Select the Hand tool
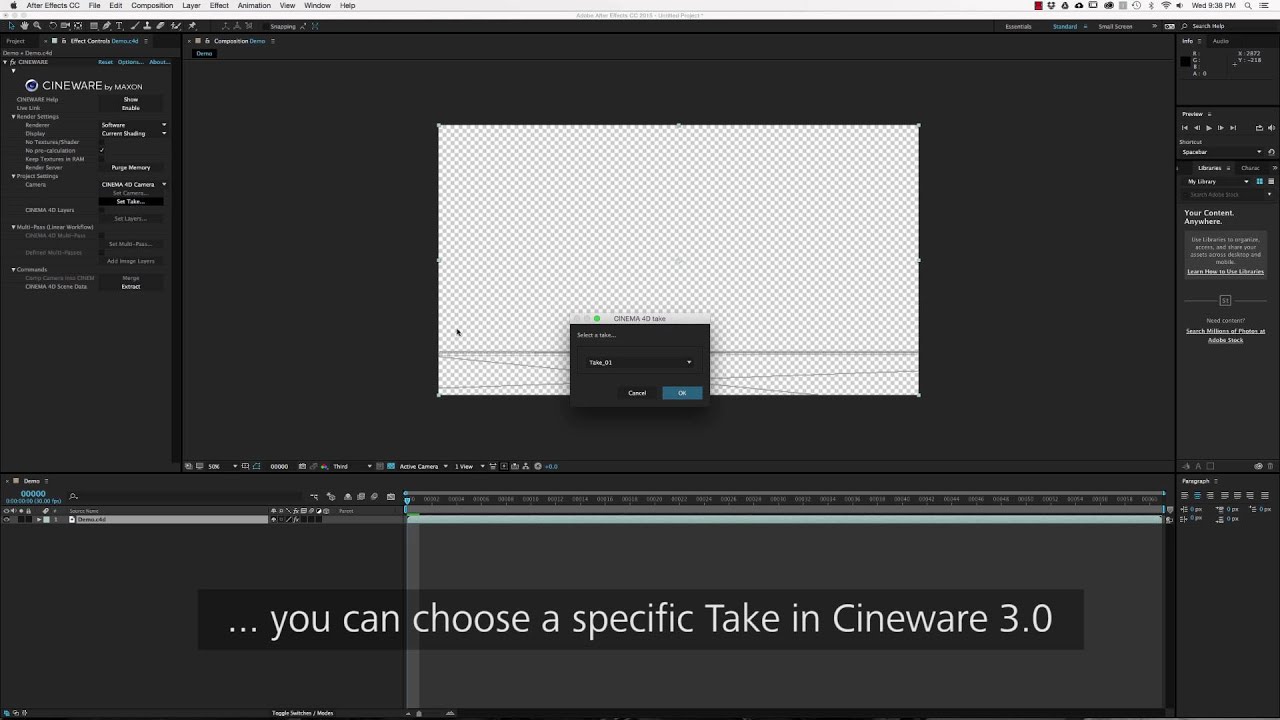Image resolution: width=1280 pixels, height=720 pixels. pyautogui.click(x=24, y=26)
